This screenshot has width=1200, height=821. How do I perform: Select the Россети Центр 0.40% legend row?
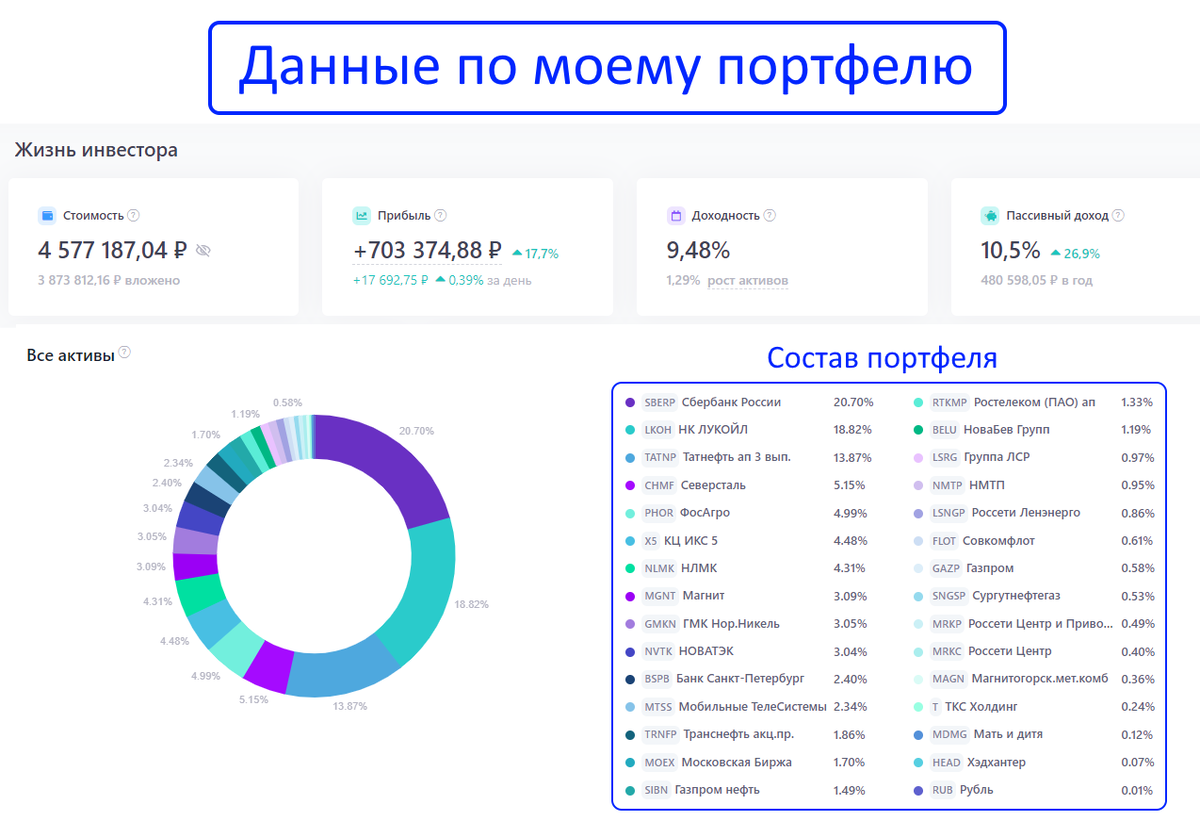(x=1034, y=651)
